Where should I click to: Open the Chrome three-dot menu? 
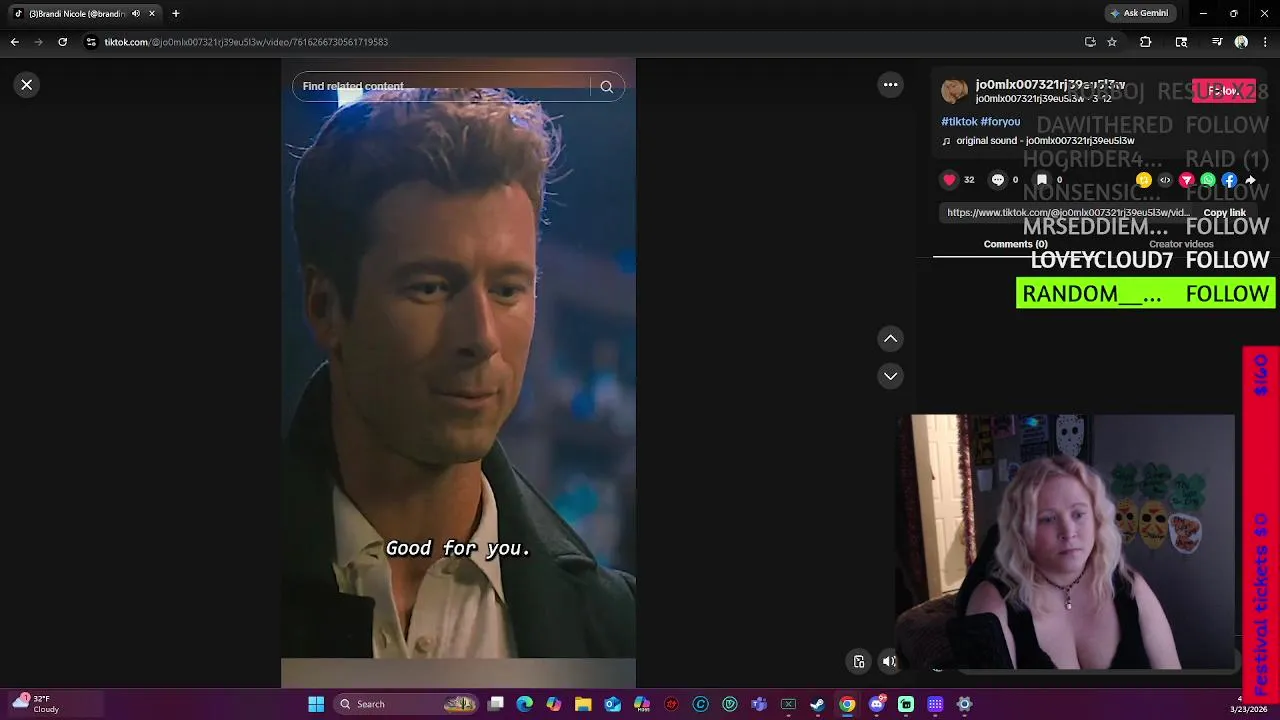[1265, 42]
